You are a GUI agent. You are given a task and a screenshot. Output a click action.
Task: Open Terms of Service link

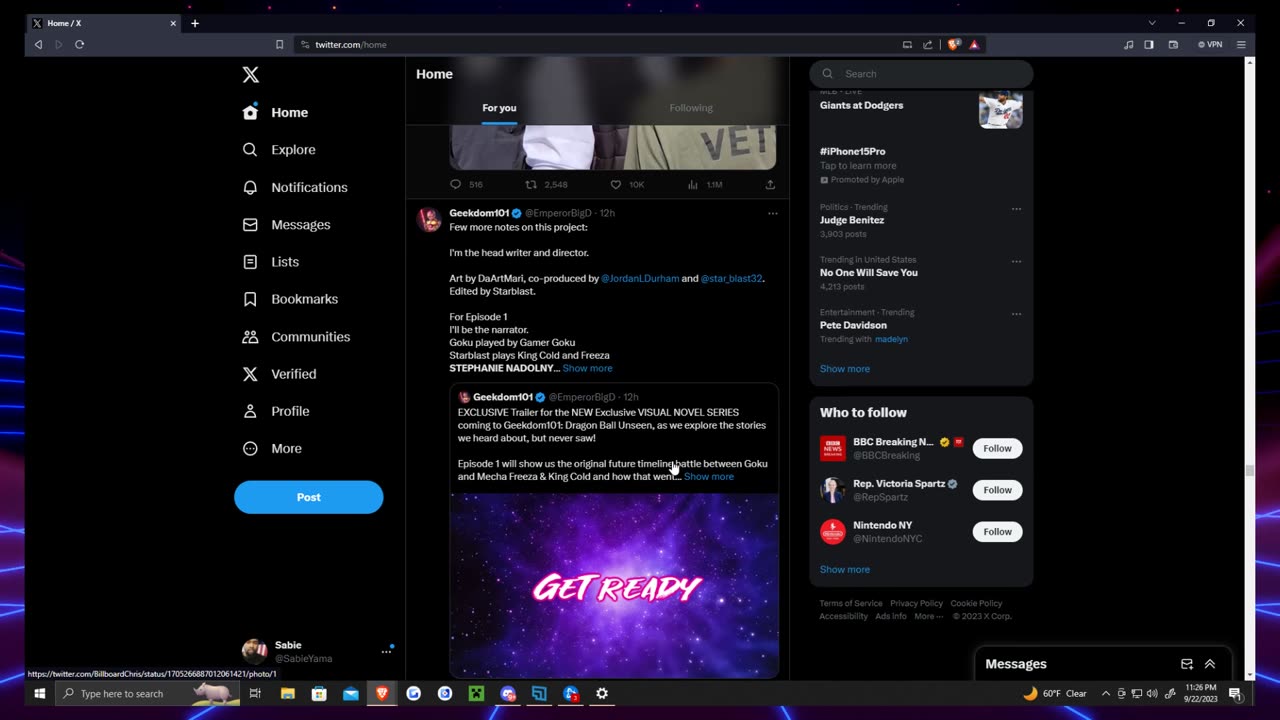tap(851, 604)
